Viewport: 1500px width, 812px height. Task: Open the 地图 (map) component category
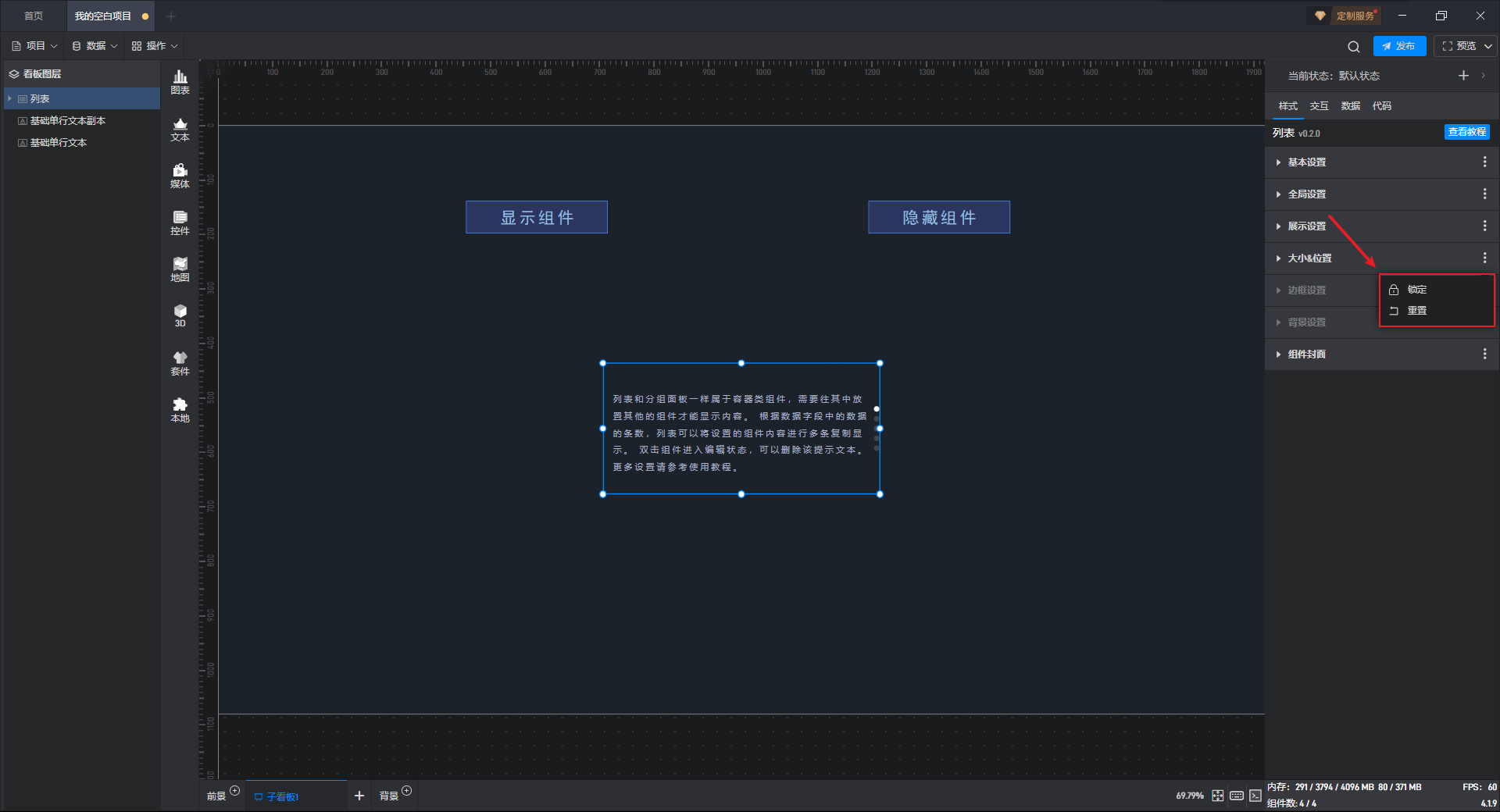coord(180,269)
